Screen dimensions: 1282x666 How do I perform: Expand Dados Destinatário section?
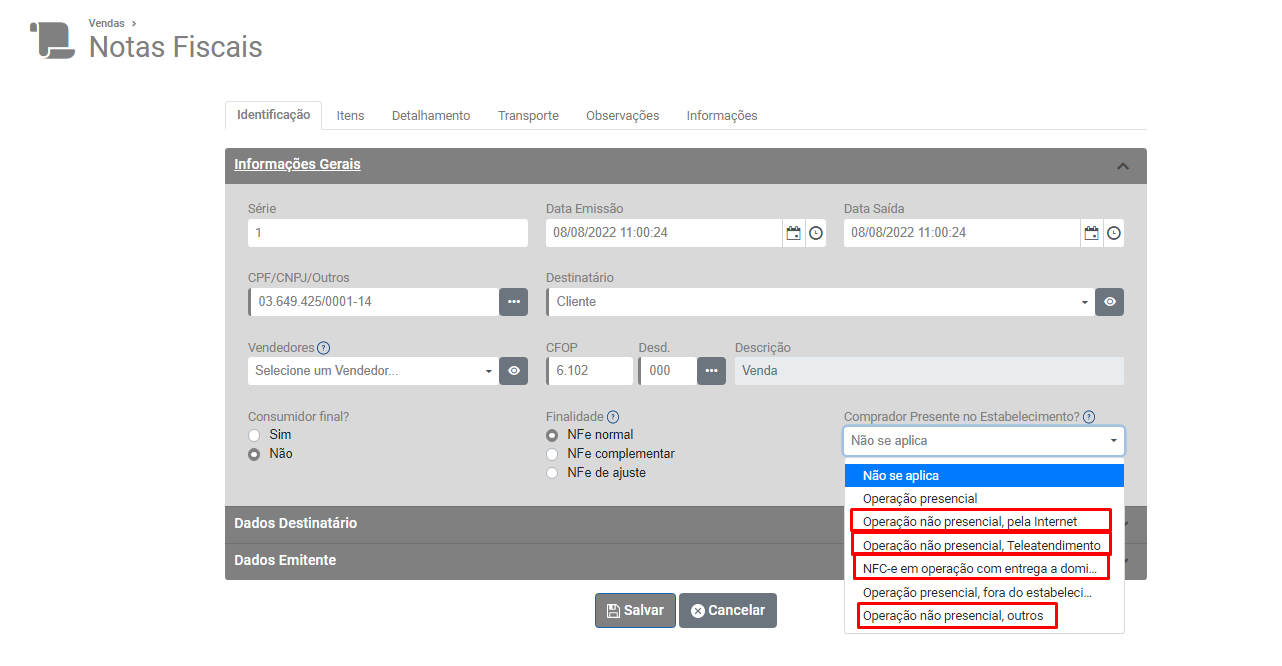click(x=685, y=523)
